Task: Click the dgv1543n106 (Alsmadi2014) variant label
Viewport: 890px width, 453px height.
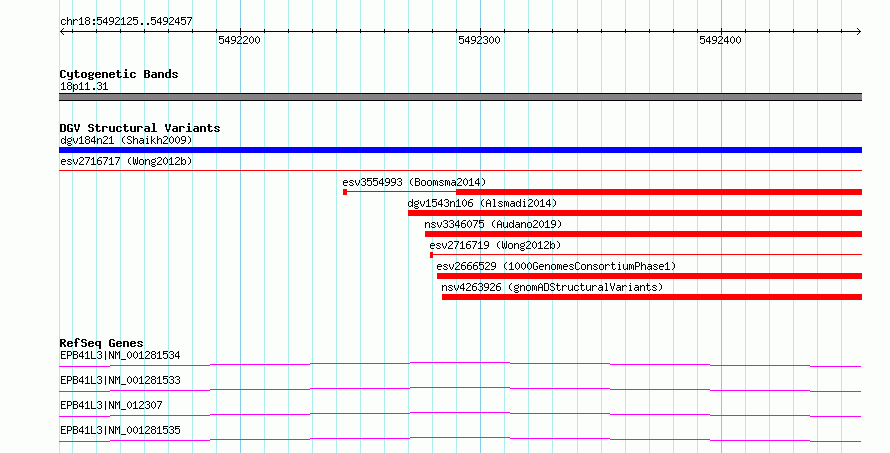Action: 482,203
